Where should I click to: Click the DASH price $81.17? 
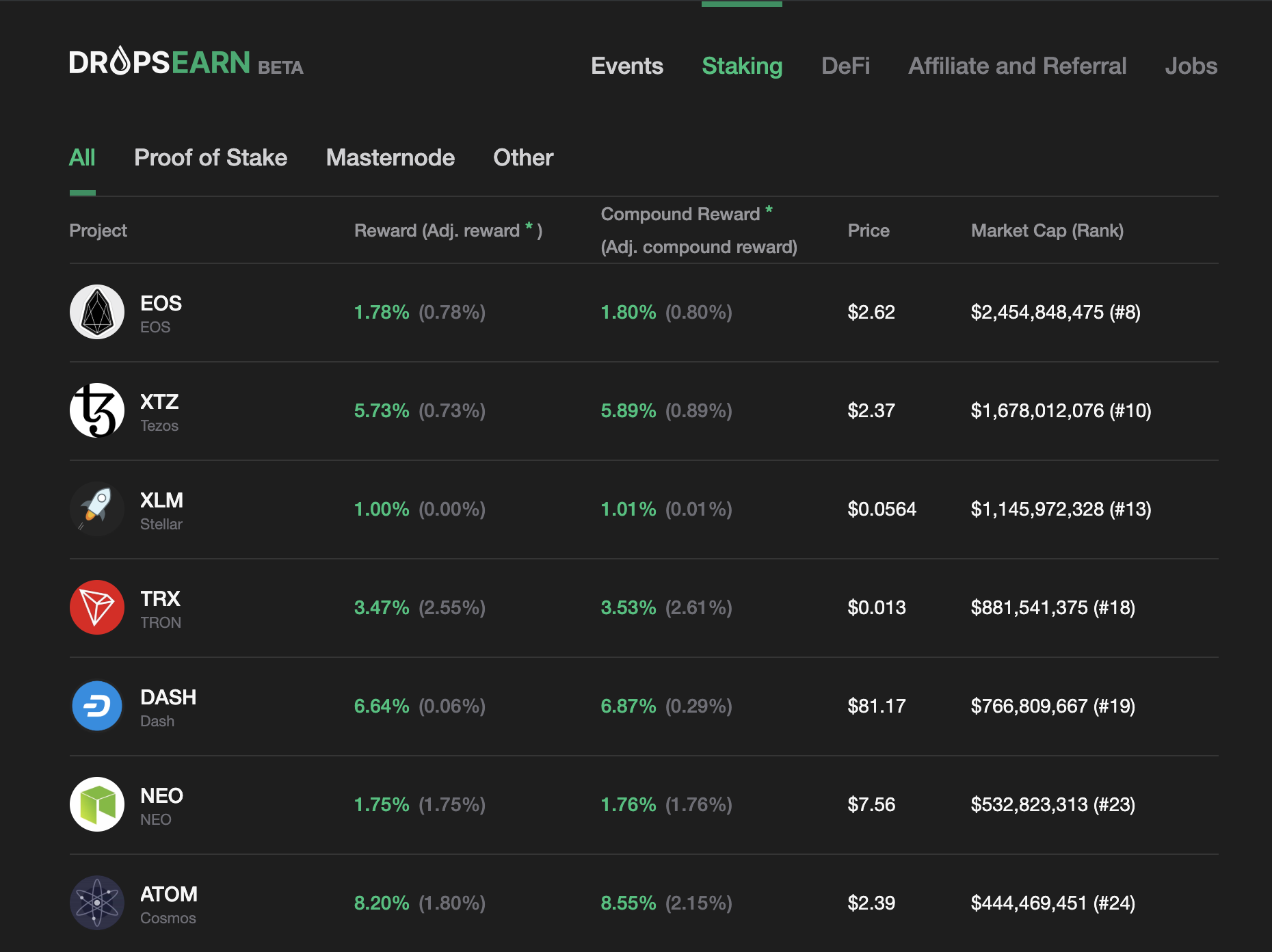coord(877,706)
